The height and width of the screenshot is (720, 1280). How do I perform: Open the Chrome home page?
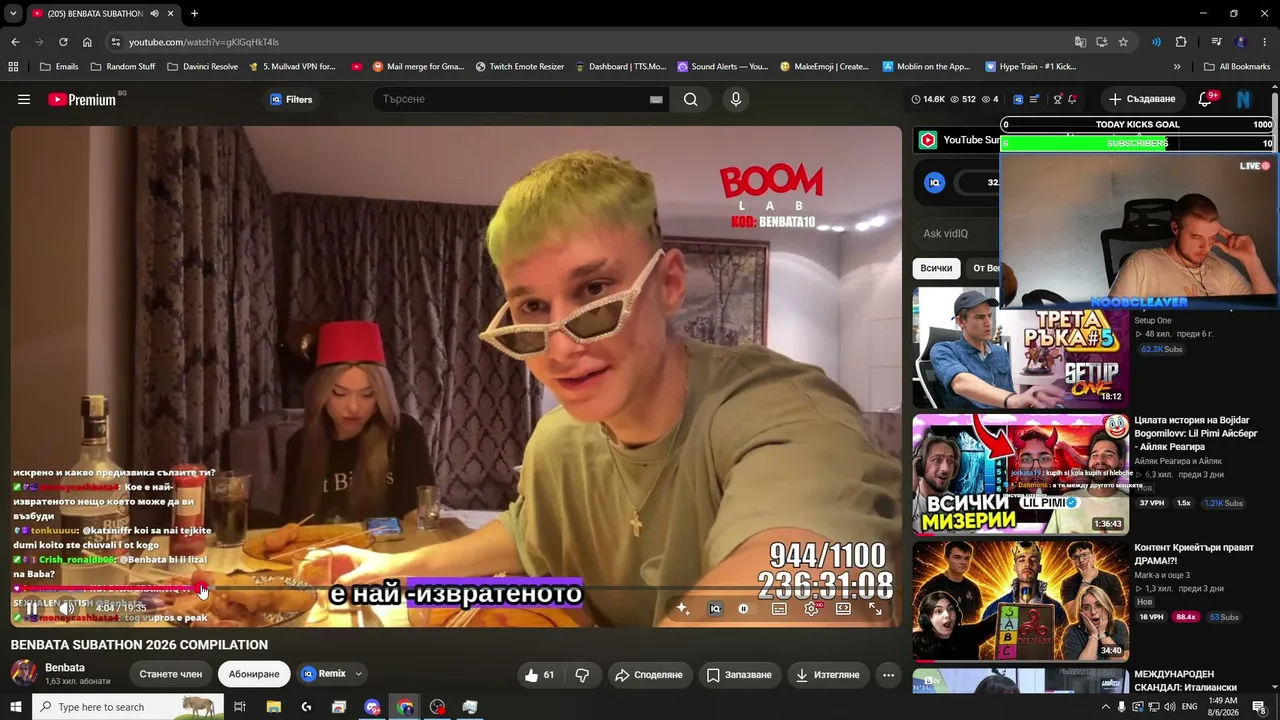[87, 42]
